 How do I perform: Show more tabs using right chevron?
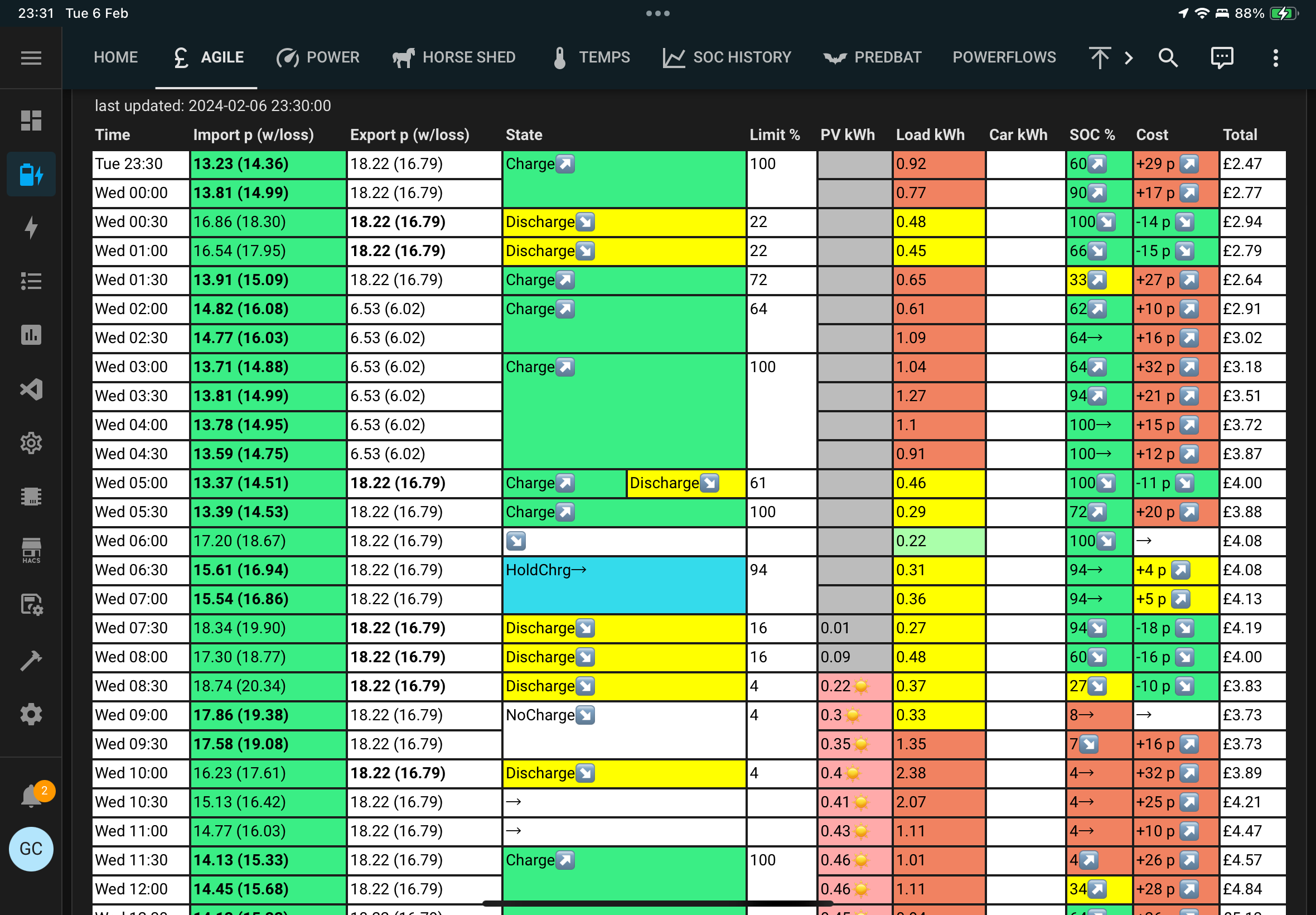pyautogui.click(x=1128, y=57)
